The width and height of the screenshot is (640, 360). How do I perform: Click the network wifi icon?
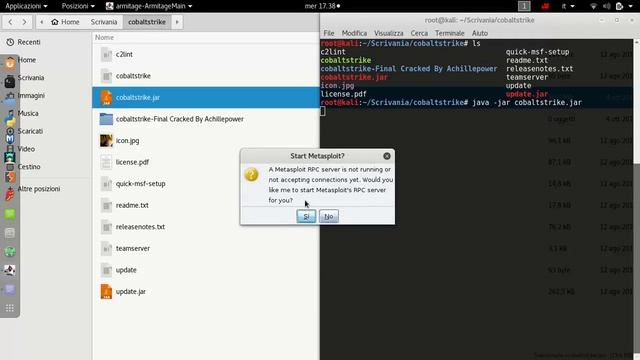pyautogui.click(x=593, y=6)
